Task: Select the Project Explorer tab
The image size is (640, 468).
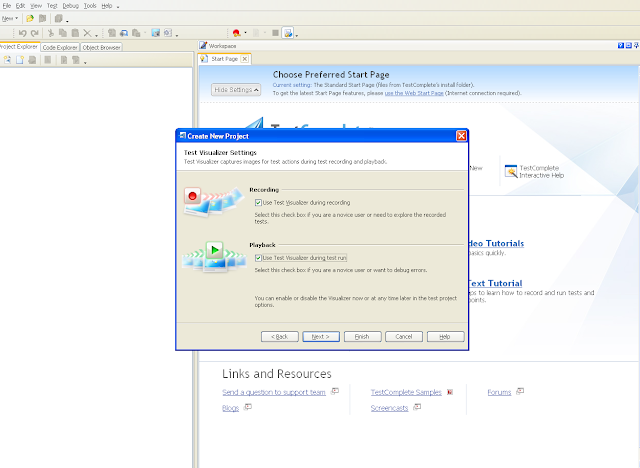Action: pyautogui.click(x=19, y=47)
